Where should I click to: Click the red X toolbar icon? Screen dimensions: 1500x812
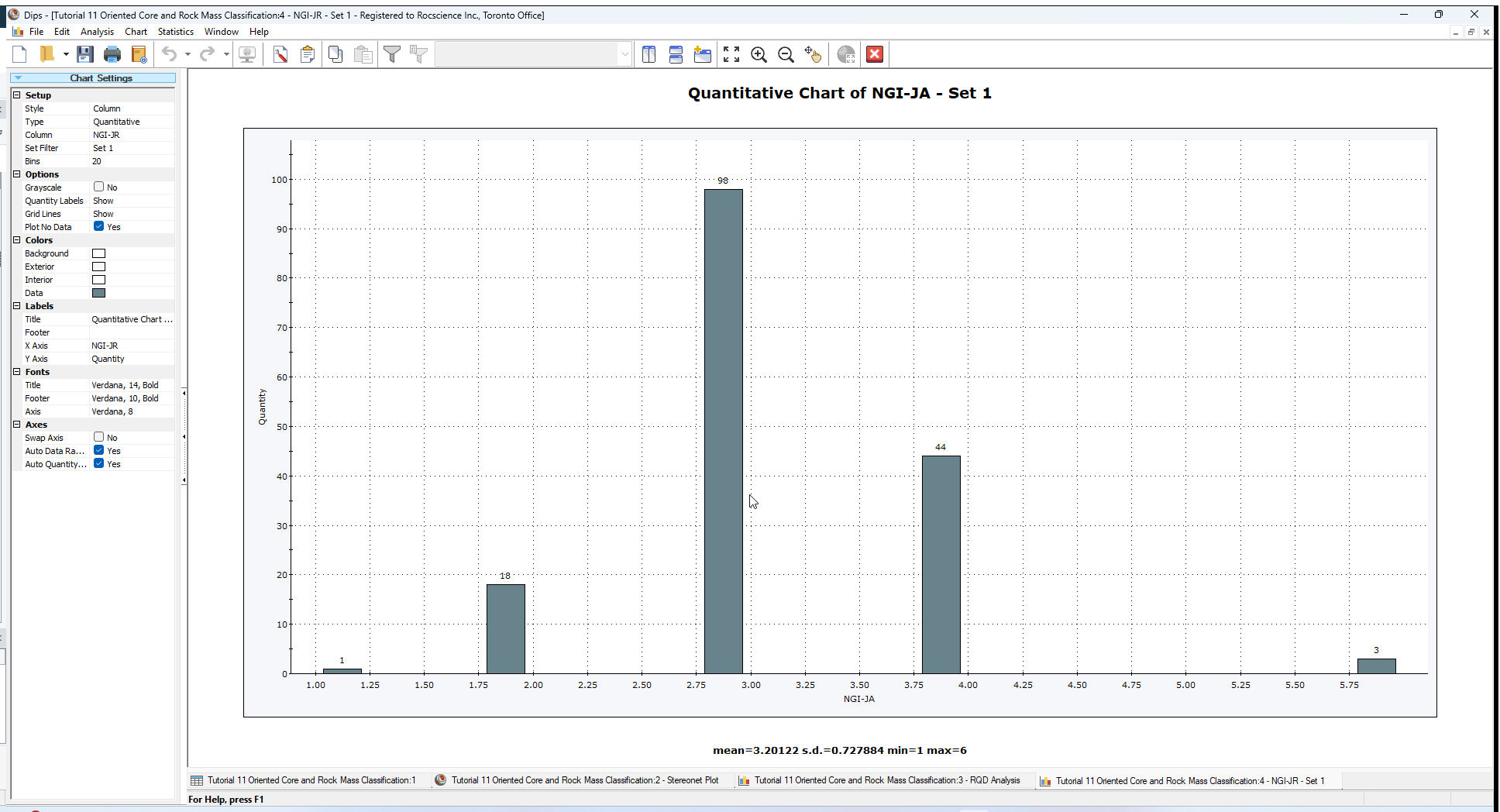[875, 54]
